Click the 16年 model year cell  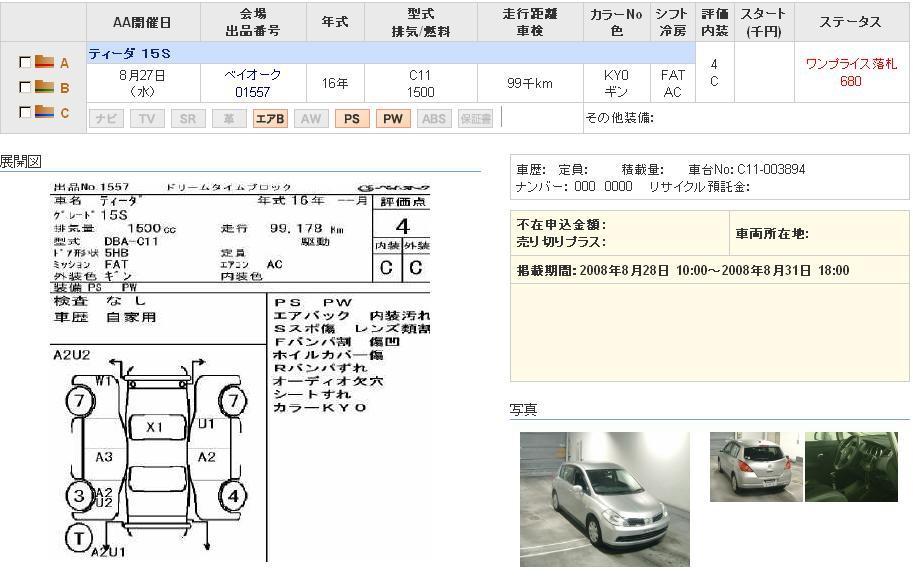point(335,83)
